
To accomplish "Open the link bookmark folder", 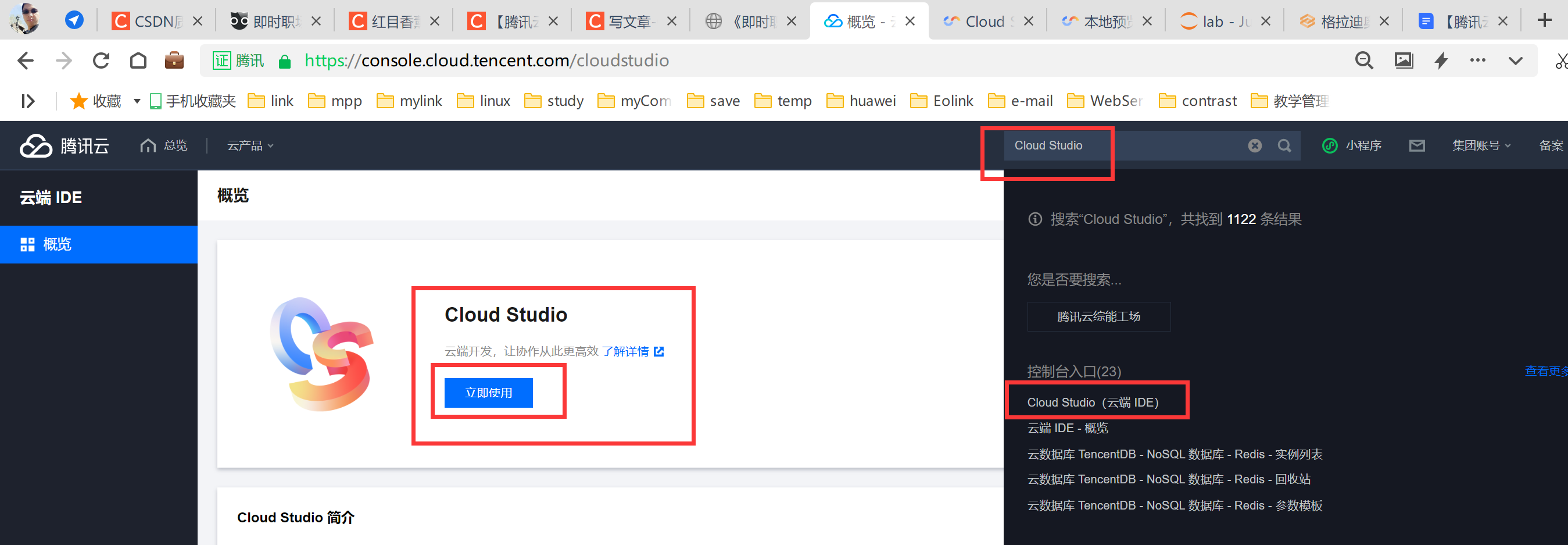I will (x=271, y=101).
